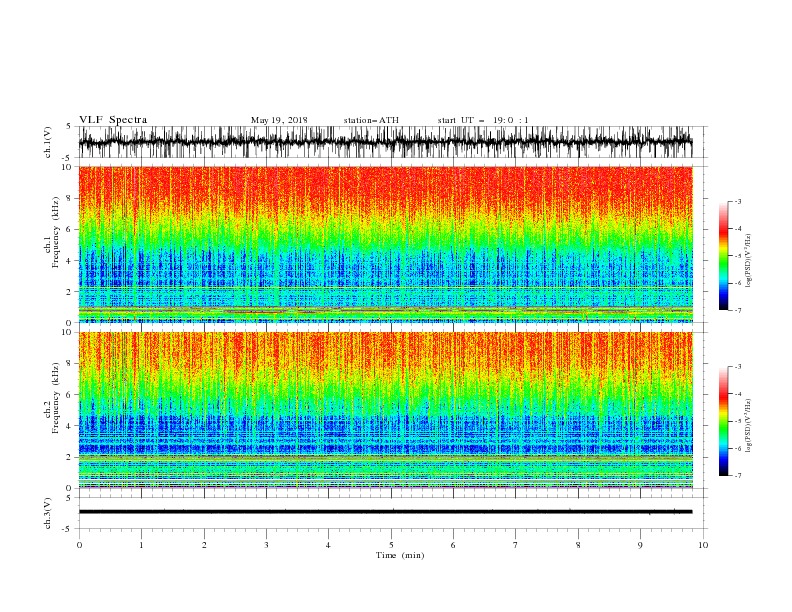Click the "-5" tick on ch.1(V) axis
Screen dimensions: 792x612
click(x=67, y=158)
